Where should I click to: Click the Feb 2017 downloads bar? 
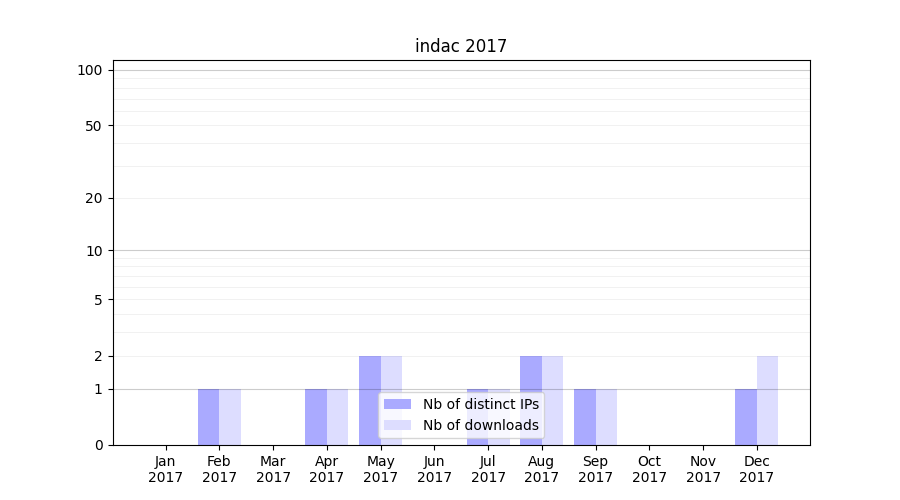(x=230, y=417)
